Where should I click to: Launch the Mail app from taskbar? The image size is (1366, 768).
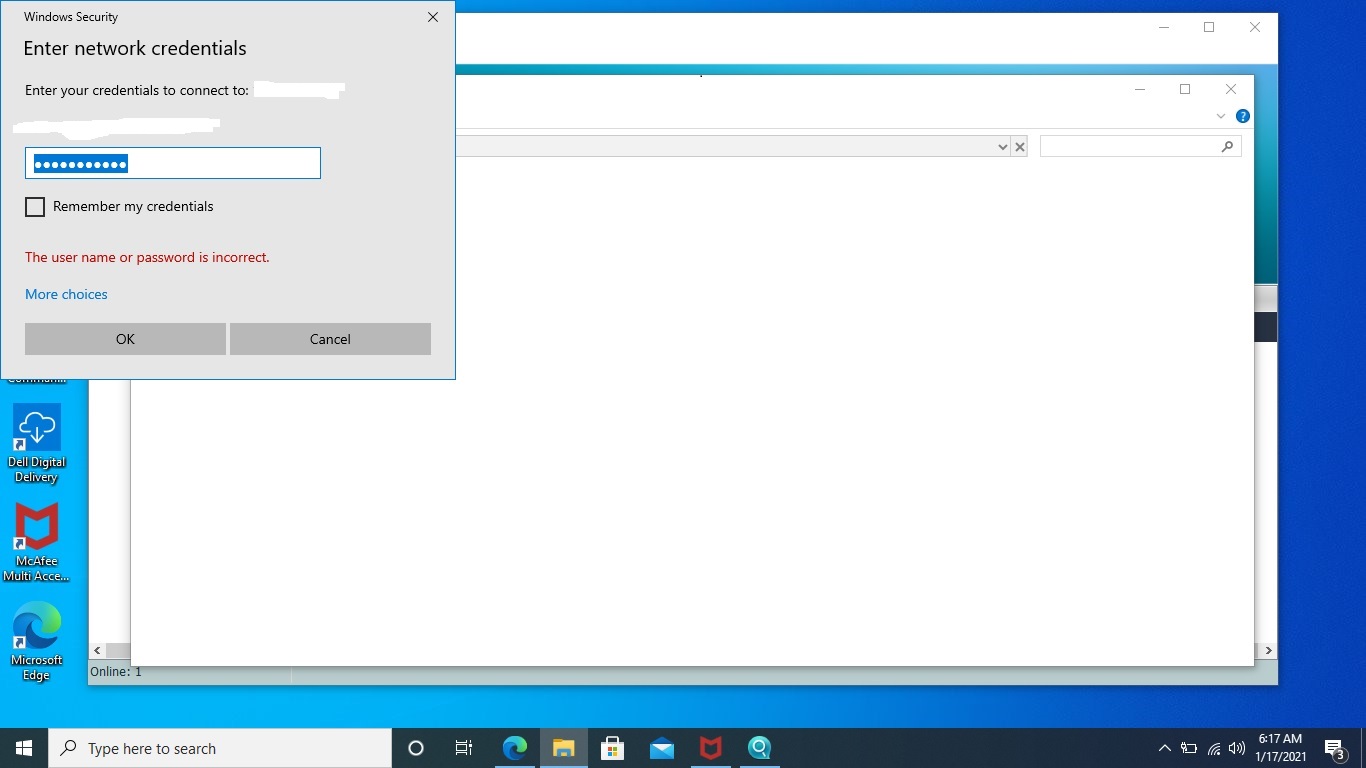661,748
